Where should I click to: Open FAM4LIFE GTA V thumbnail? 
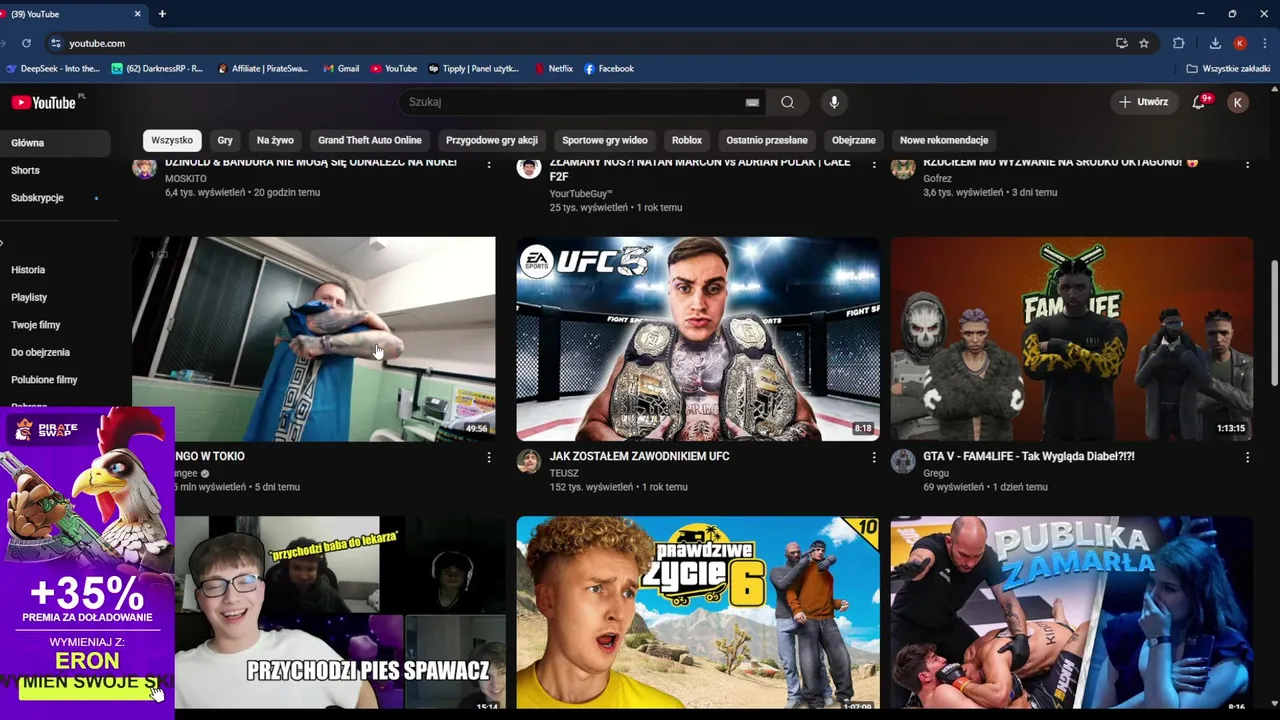[1072, 339]
